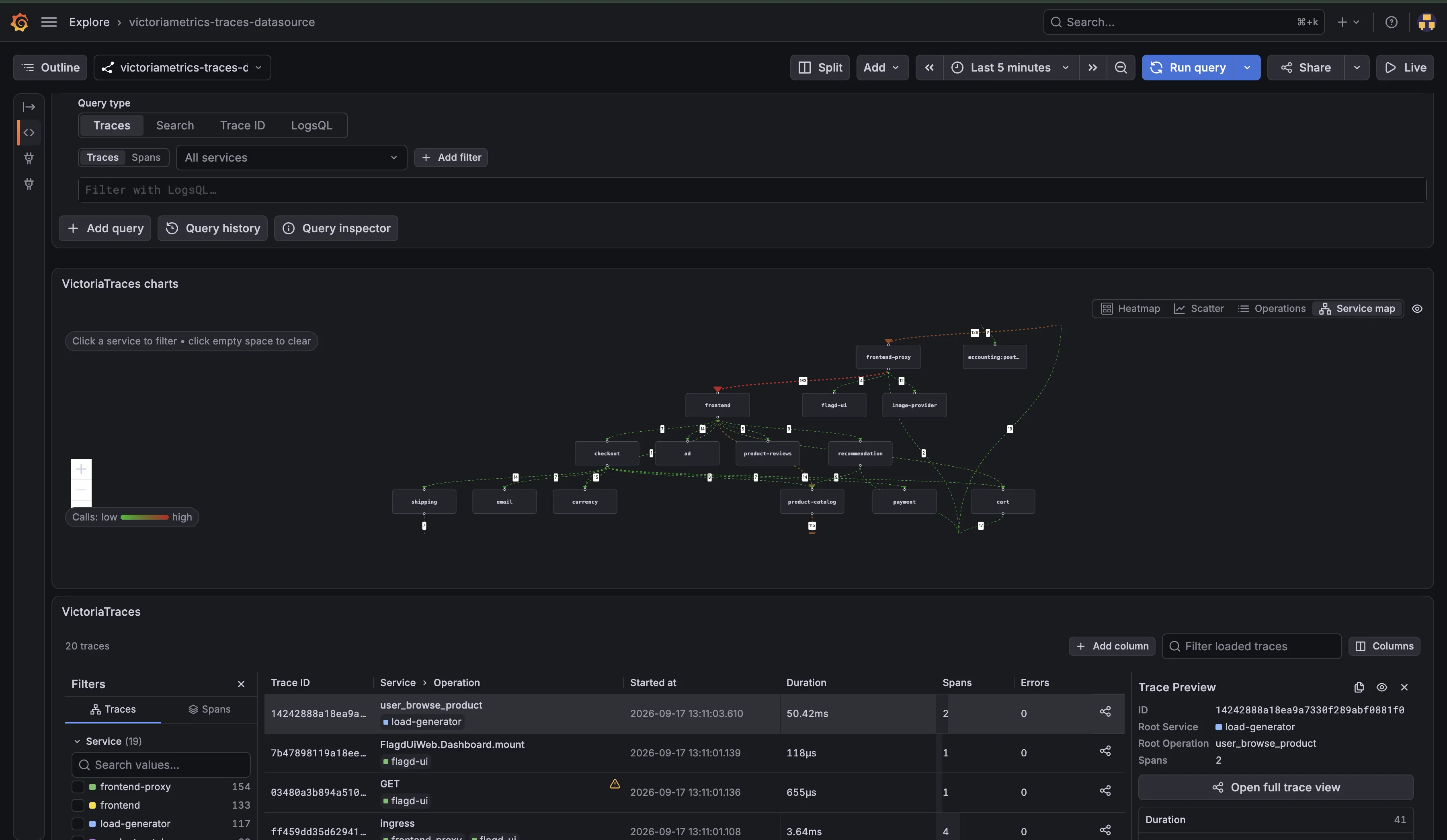Toggle the Trace Preview eye icon
This screenshot has width=1447, height=840.
tap(1381, 687)
